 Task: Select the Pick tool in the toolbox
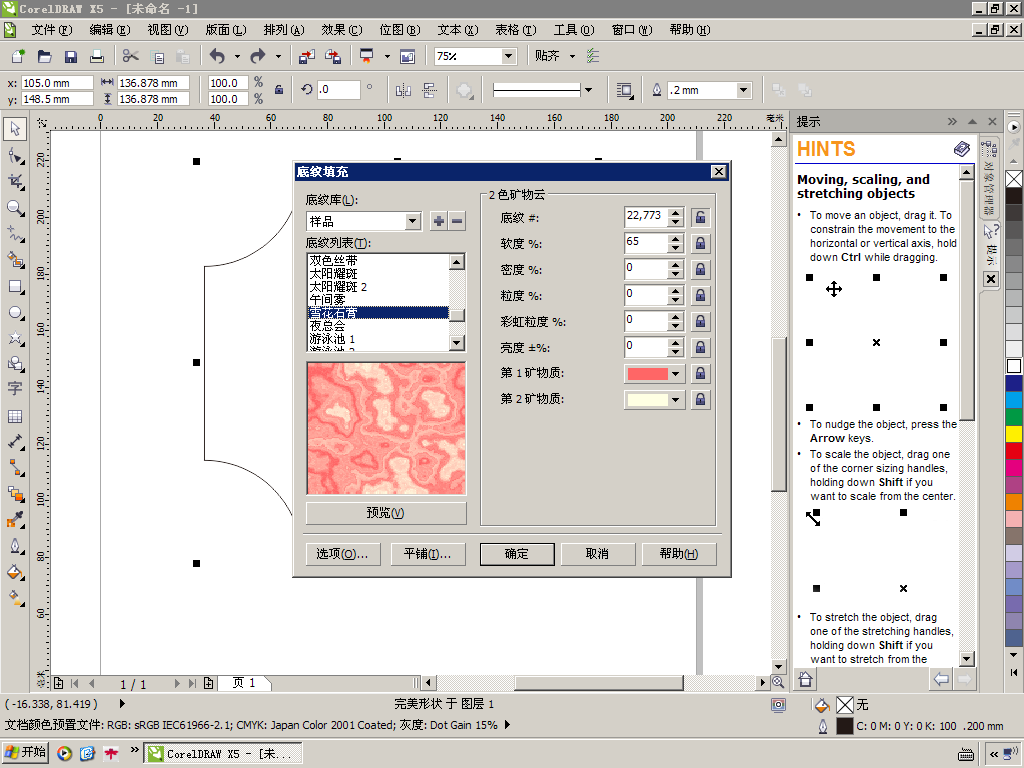[15, 129]
